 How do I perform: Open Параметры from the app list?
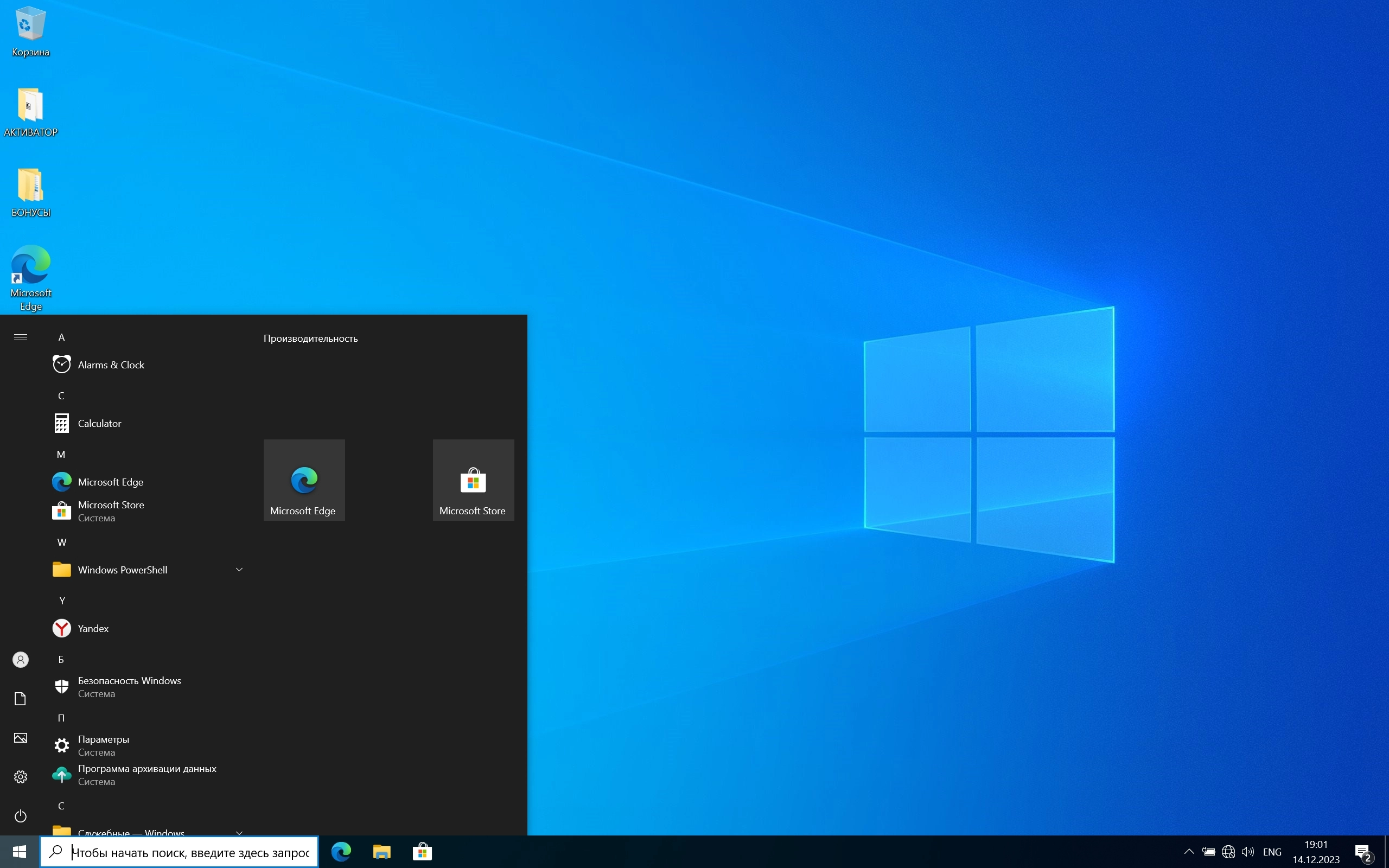tap(103, 745)
